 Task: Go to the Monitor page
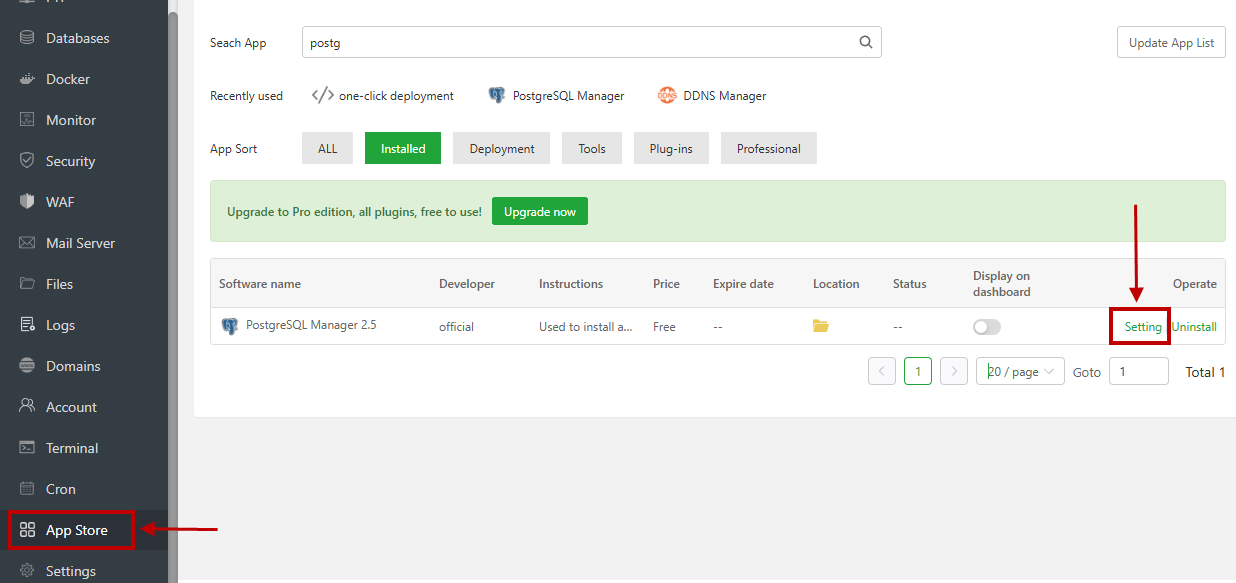71,120
